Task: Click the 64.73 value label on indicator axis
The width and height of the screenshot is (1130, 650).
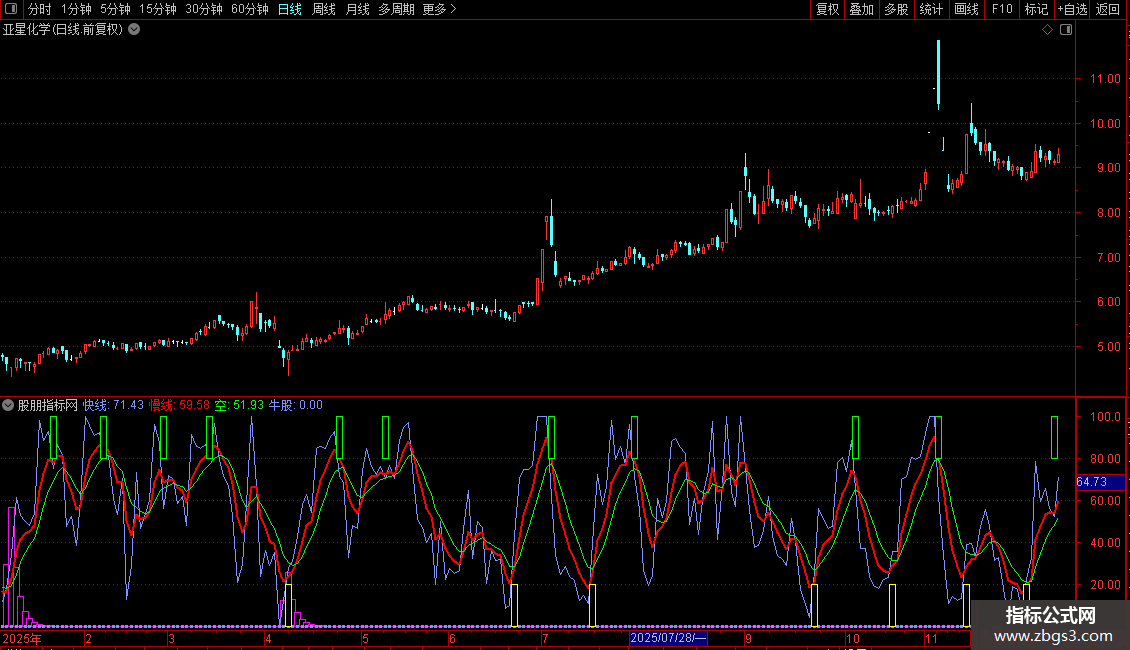Action: (x=1091, y=482)
